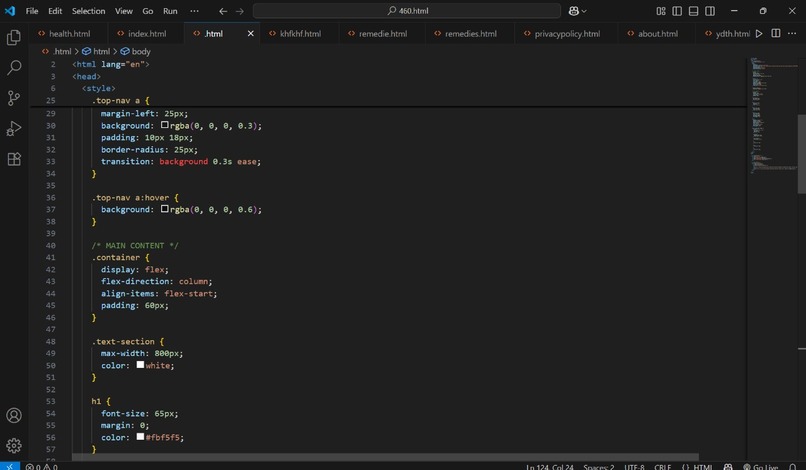Screen dimensions: 806x470
Task: Open the Search view in activity bar
Action: (14, 67)
